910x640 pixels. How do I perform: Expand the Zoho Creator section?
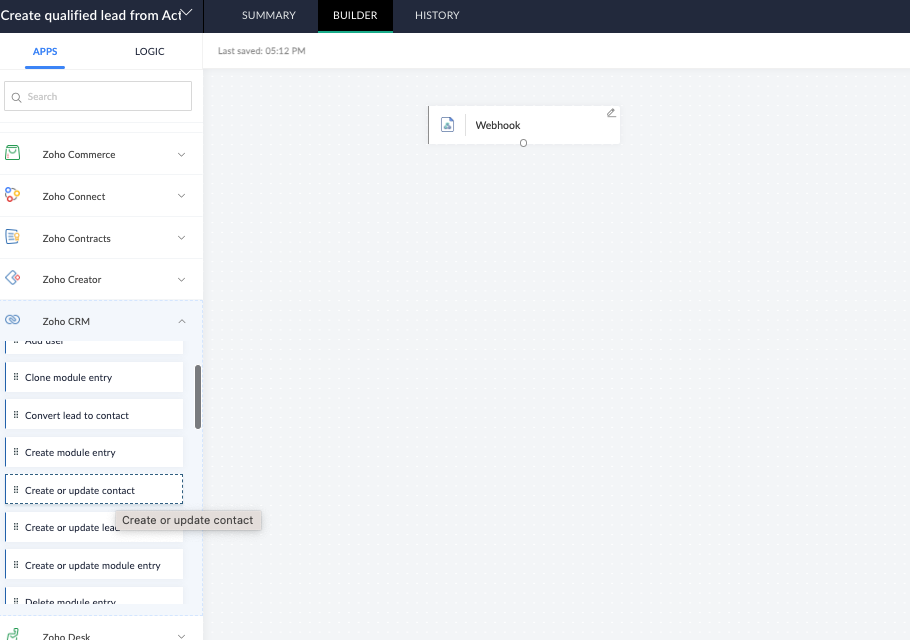[x=182, y=280]
